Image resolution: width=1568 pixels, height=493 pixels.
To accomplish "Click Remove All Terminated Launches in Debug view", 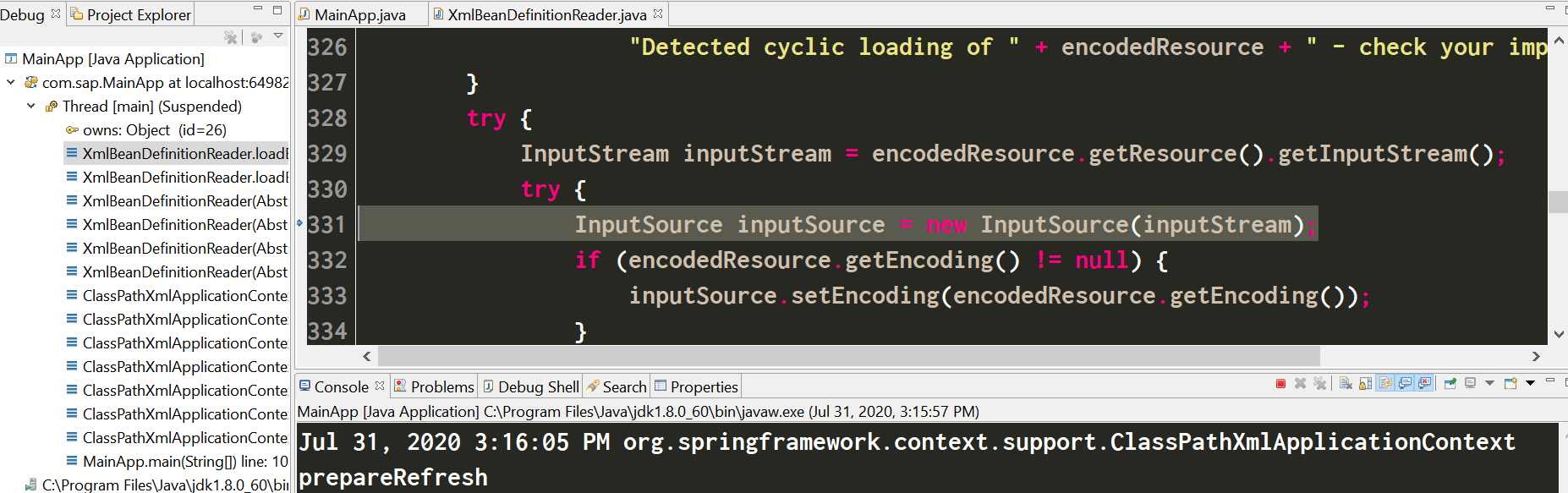I will (230, 37).
